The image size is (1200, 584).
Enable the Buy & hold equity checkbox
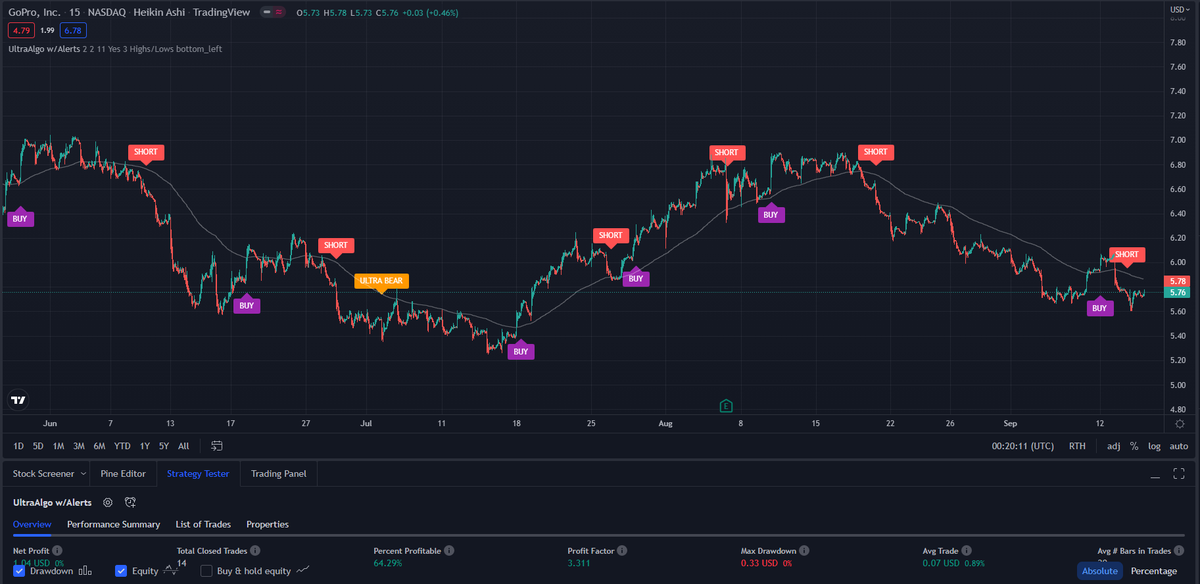click(207, 571)
